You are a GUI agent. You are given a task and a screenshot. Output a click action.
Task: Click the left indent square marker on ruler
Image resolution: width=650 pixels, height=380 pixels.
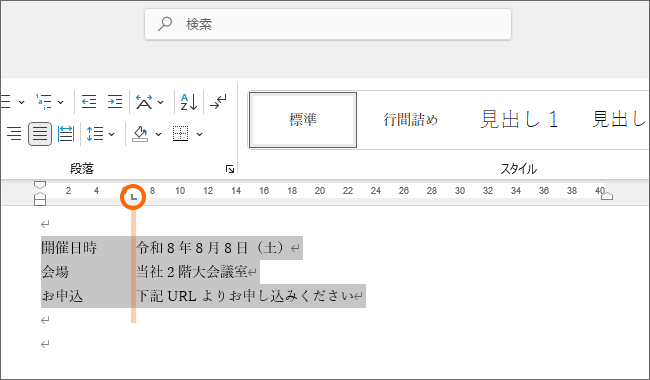pos(40,202)
